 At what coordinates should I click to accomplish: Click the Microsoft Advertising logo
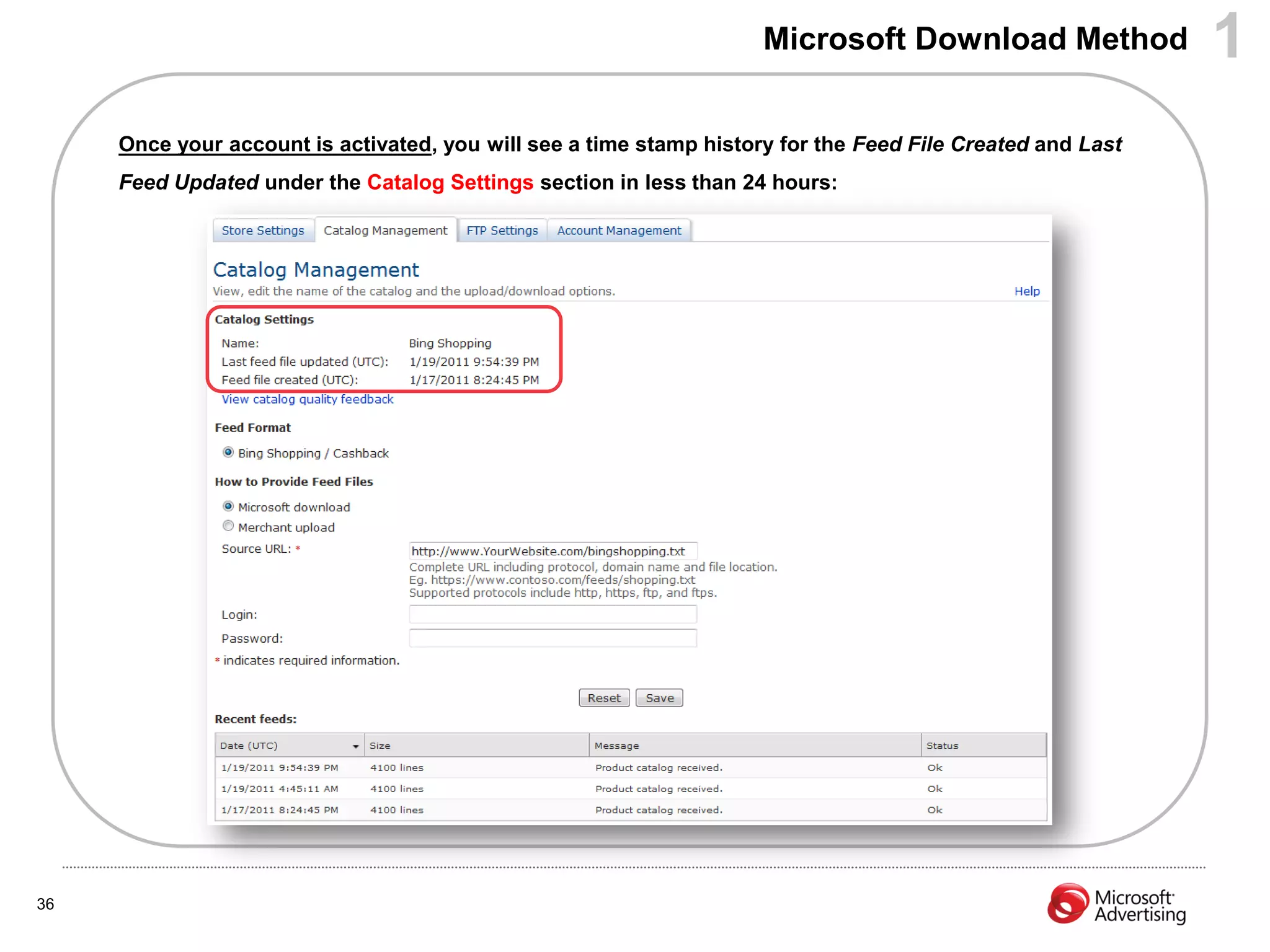click(1117, 905)
